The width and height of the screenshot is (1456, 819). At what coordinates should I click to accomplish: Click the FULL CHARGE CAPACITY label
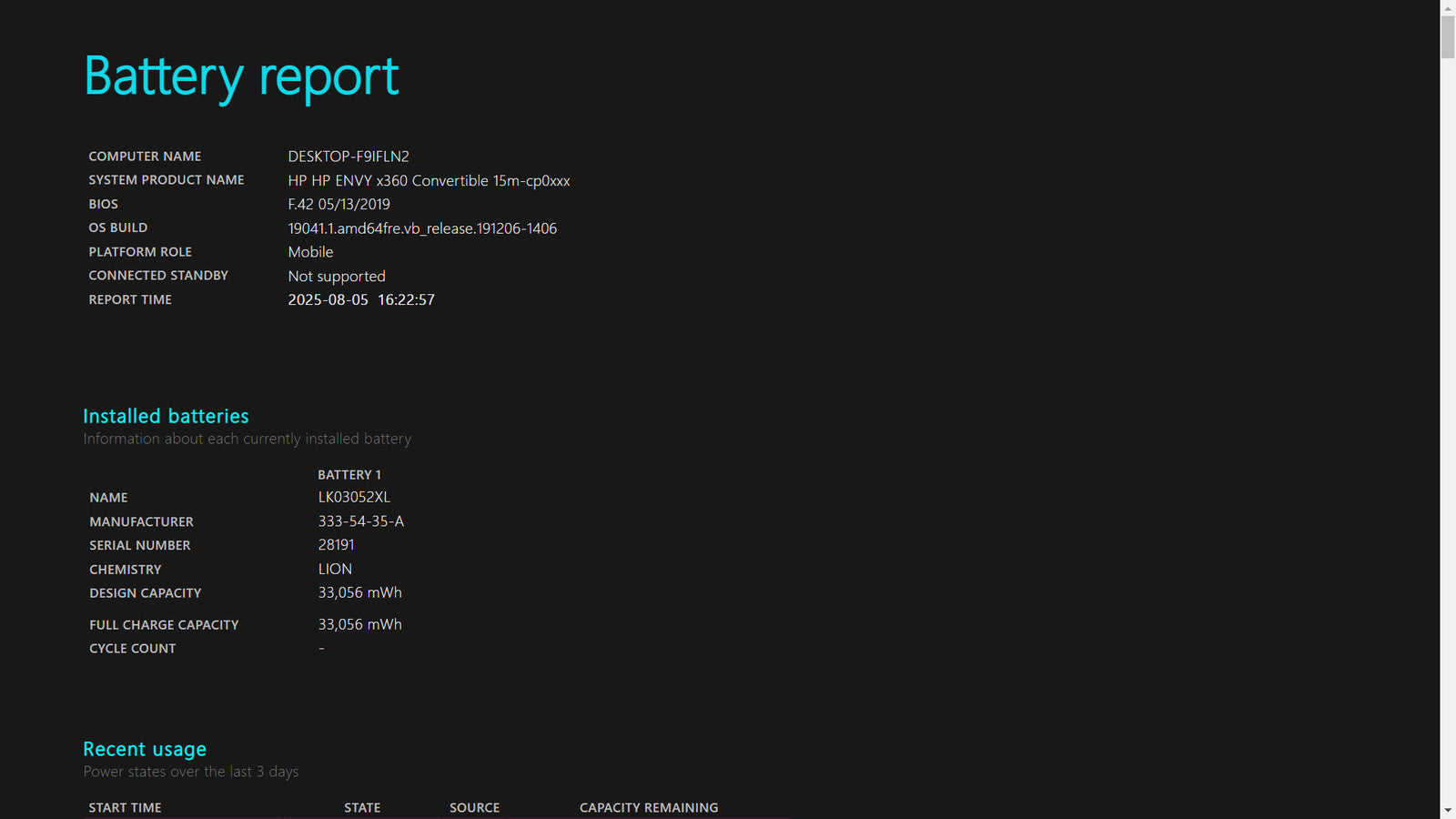tap(164, 625)
